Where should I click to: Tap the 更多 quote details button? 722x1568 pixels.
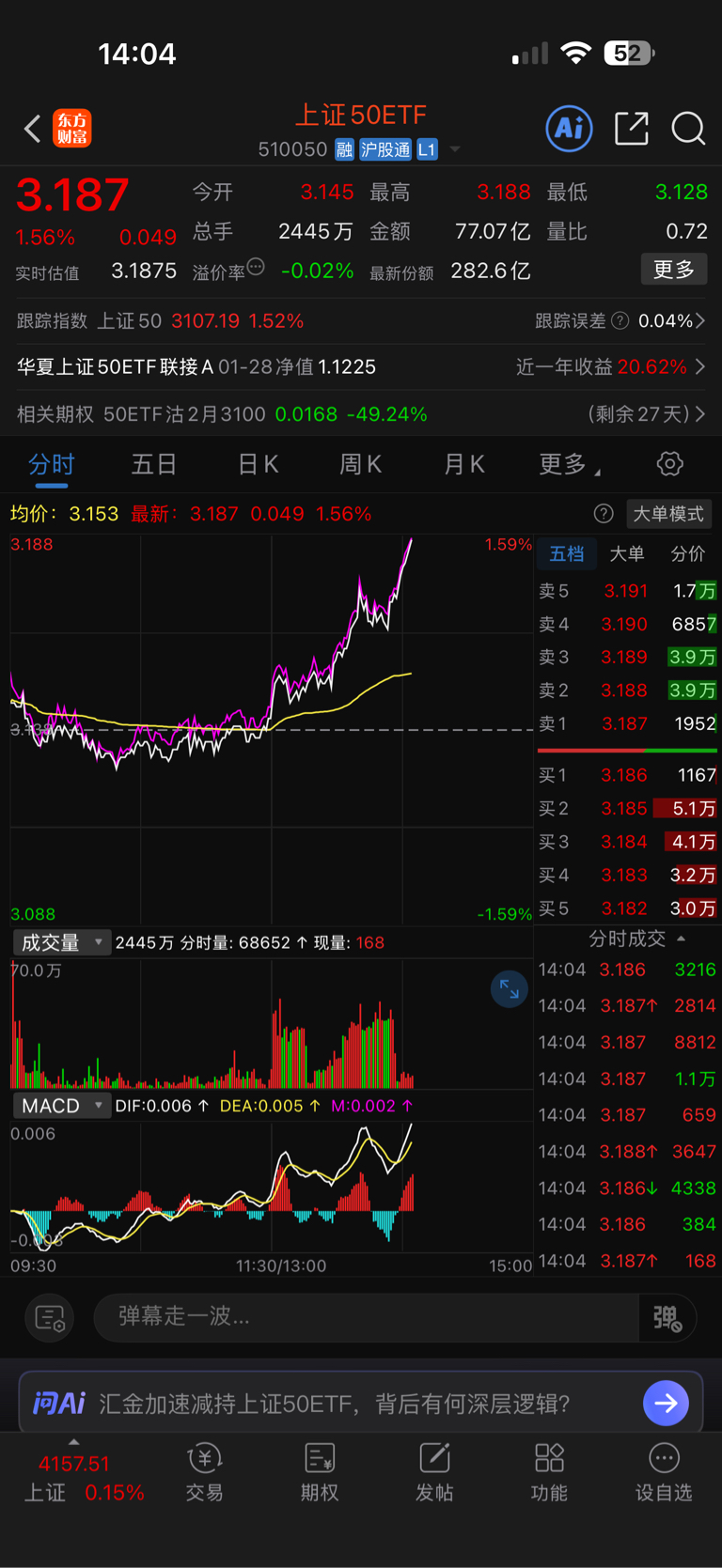click(x=674, y=271)
